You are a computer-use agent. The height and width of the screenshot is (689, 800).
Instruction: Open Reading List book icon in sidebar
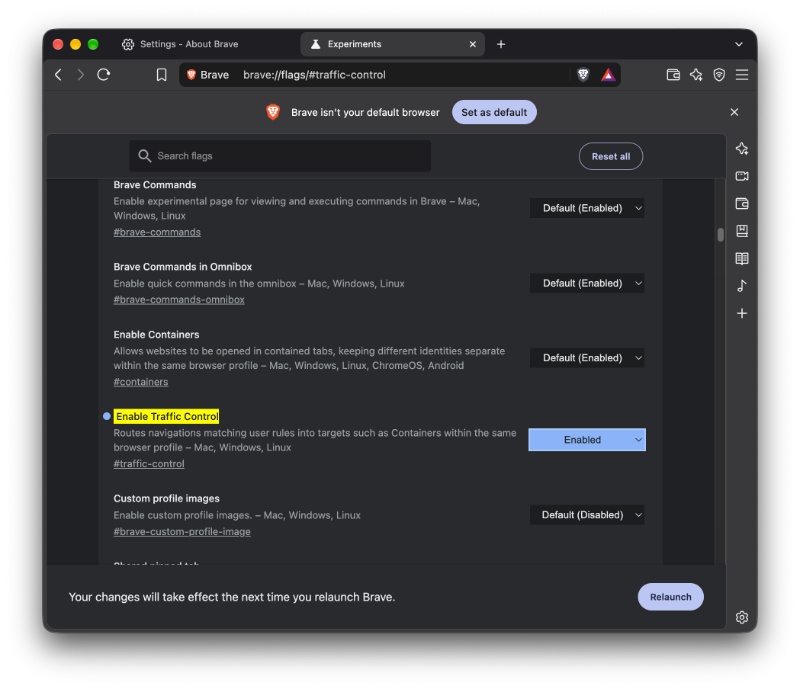742,259
